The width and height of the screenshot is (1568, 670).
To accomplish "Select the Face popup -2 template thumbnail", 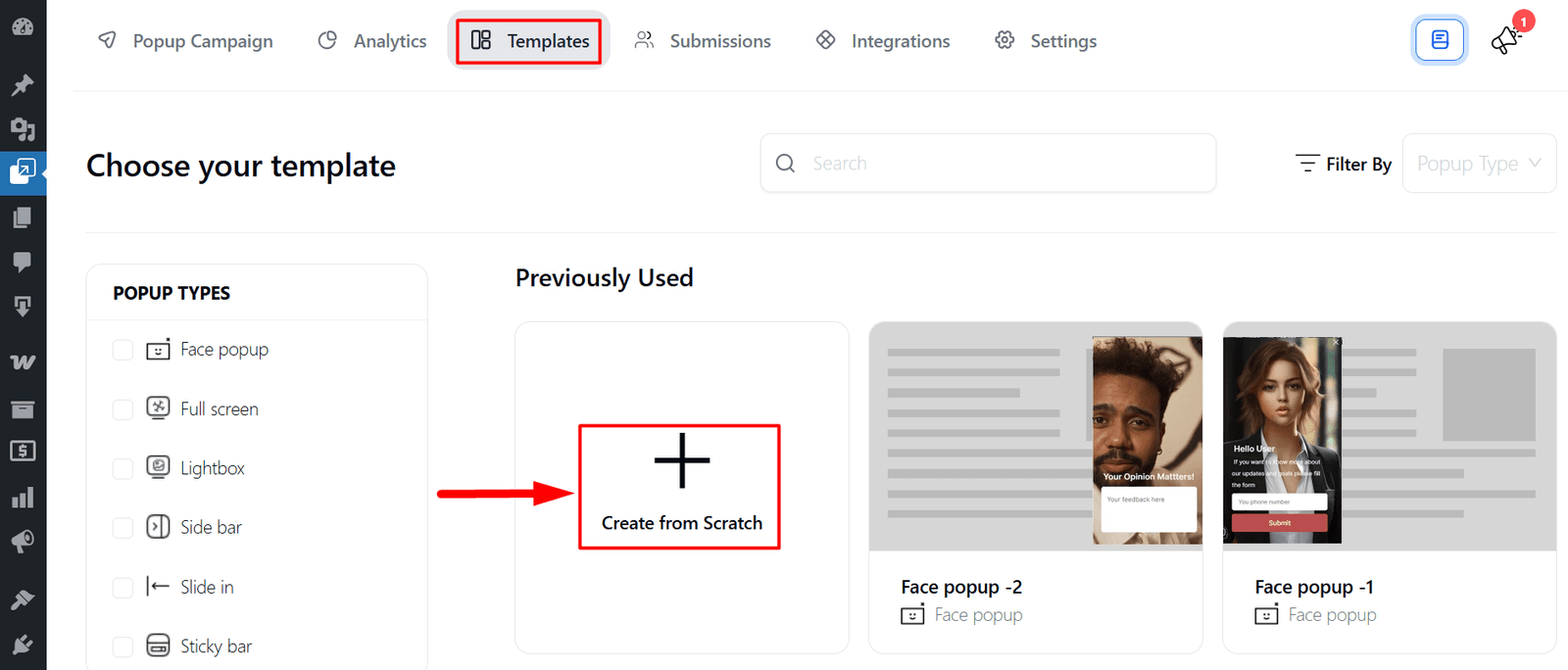I will (1036, 437).
